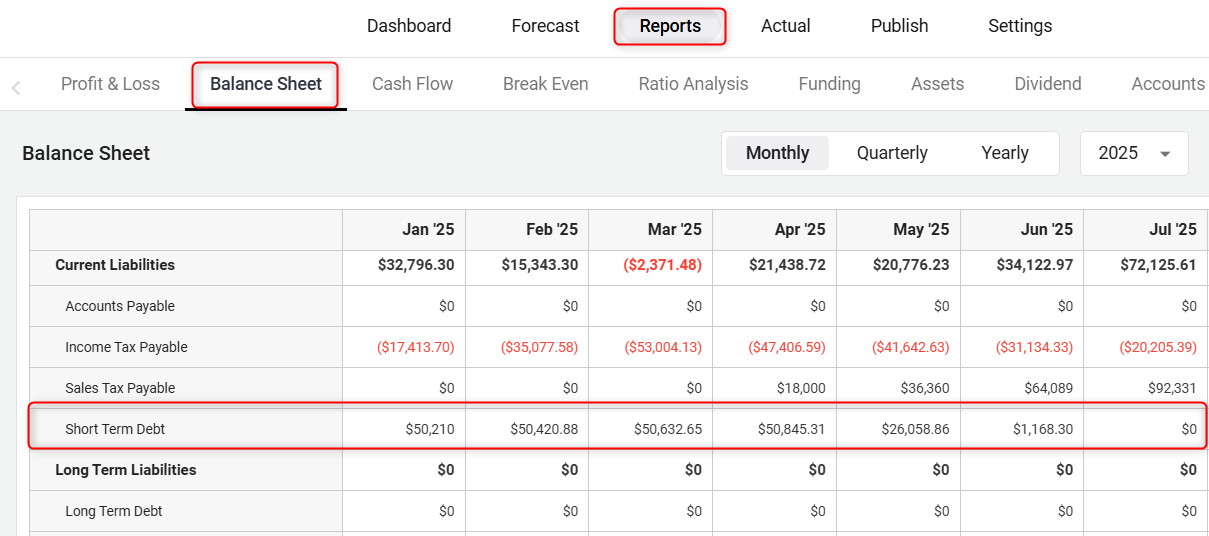Open the Dashboard menu
Viewport: 1209px width, 536px height.
tap(409, 26)
